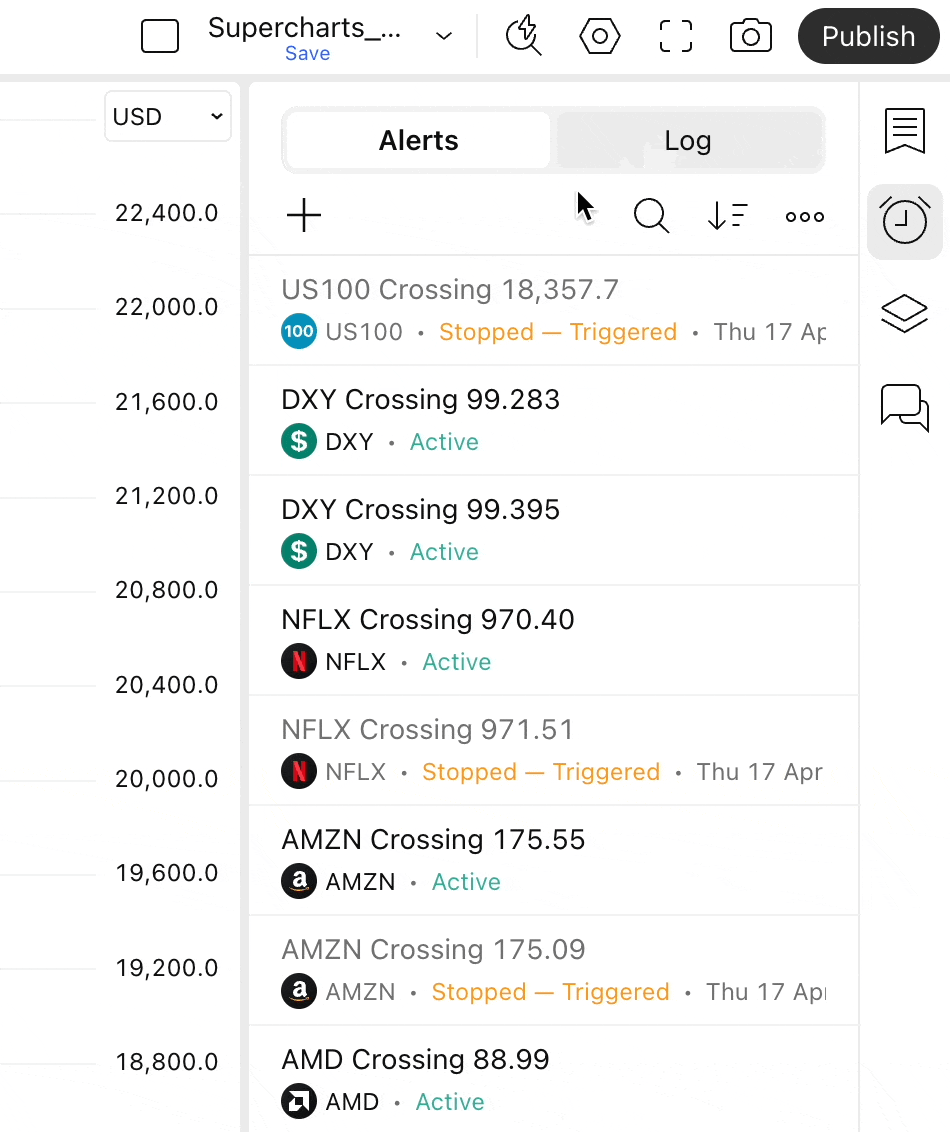Image resolution: width=950 pixels, height=1132 pixels.
Task: Open object tree layers sidebar icon
Action: coord(905,314)
